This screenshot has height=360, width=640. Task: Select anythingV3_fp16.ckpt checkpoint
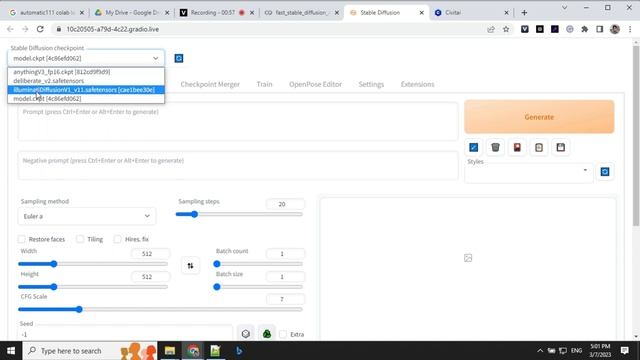[x=86, y=72]
